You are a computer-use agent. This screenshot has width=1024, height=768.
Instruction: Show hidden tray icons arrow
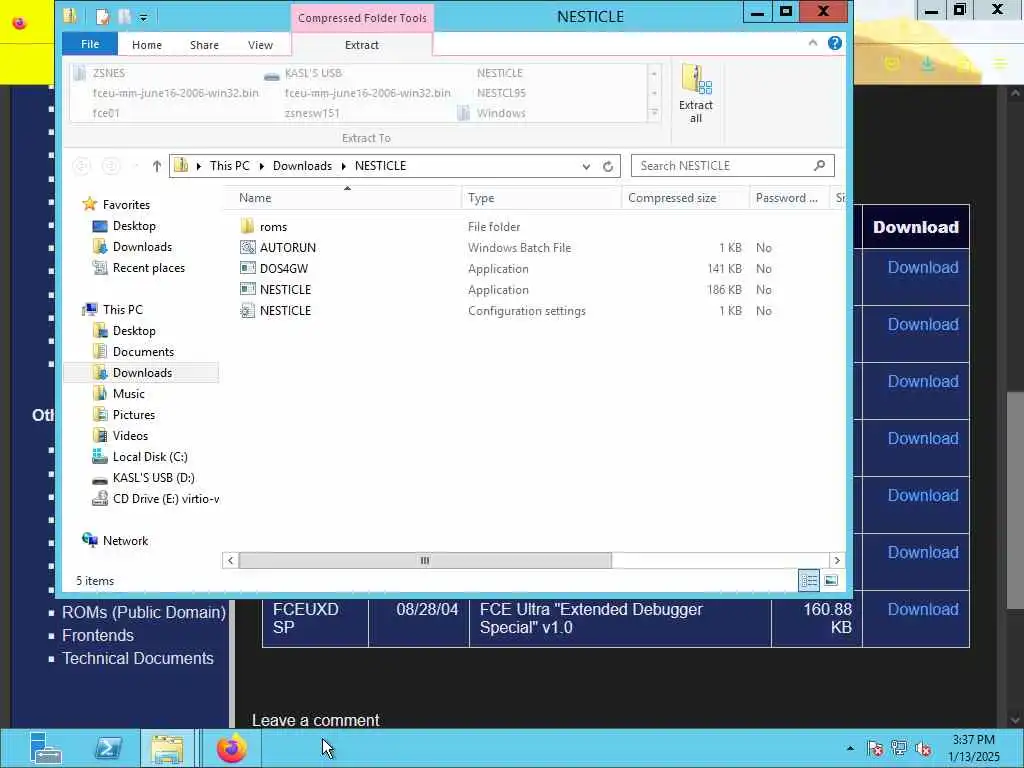click(850, 748)
